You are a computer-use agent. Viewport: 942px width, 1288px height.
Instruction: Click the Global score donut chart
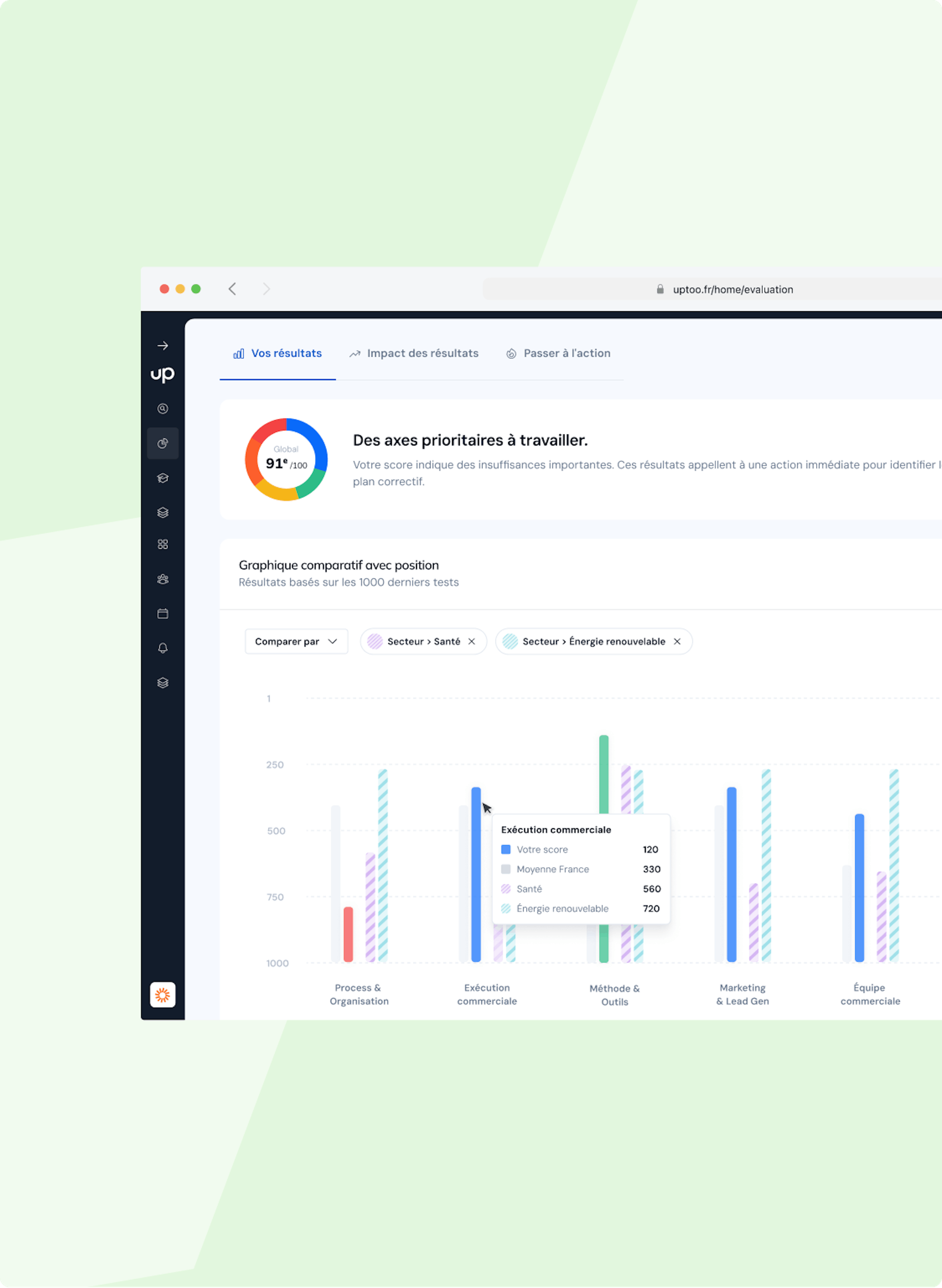[286, 460]
